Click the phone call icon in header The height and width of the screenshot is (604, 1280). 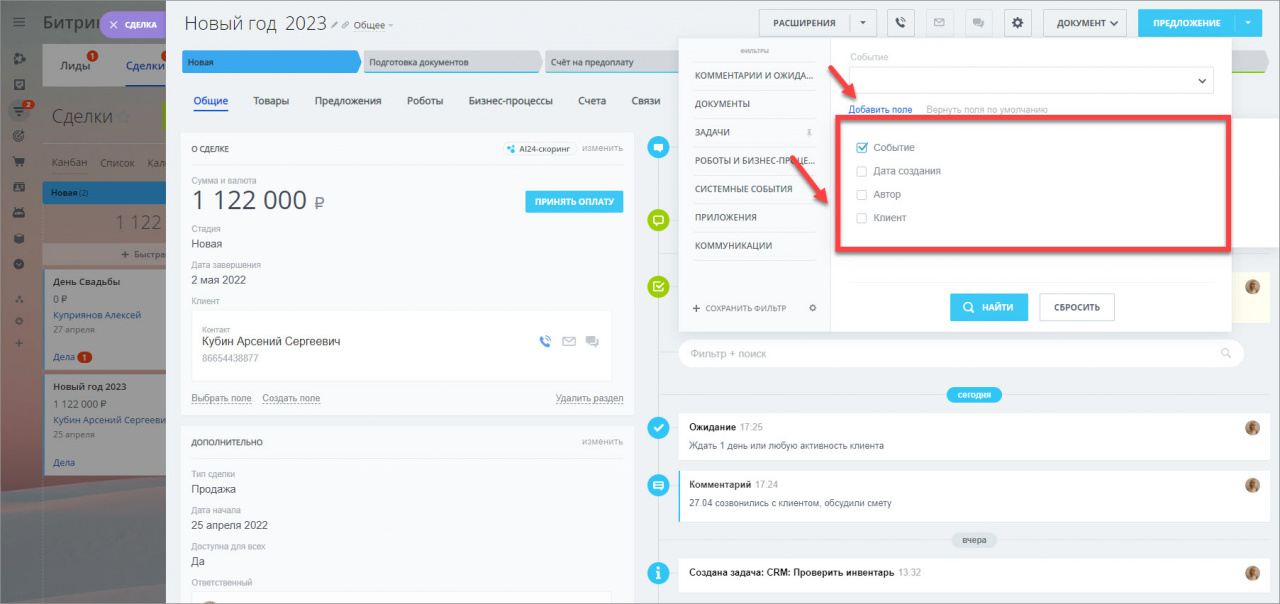[901, 23]
